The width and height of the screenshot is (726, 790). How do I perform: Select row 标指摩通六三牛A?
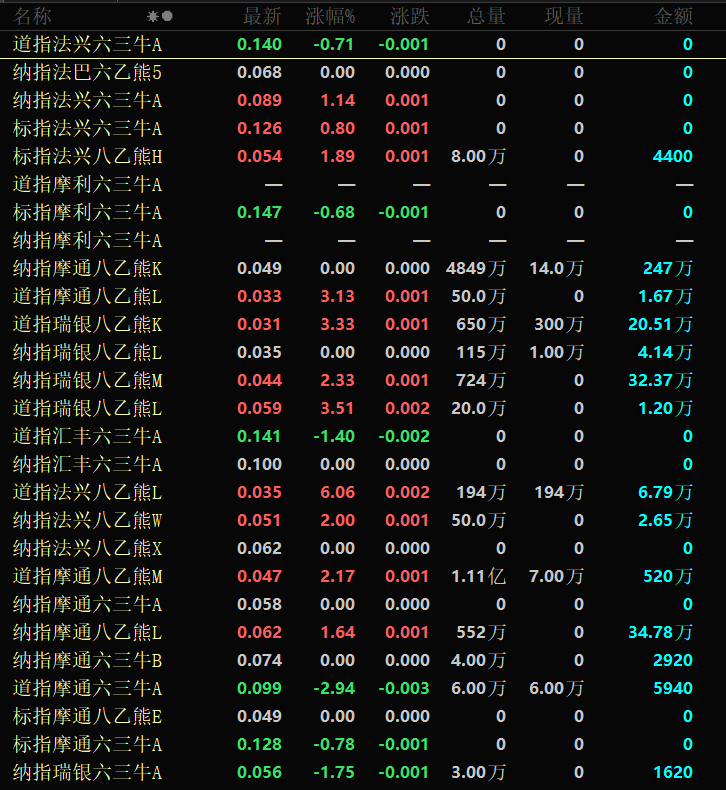click(x=363, y=744)
